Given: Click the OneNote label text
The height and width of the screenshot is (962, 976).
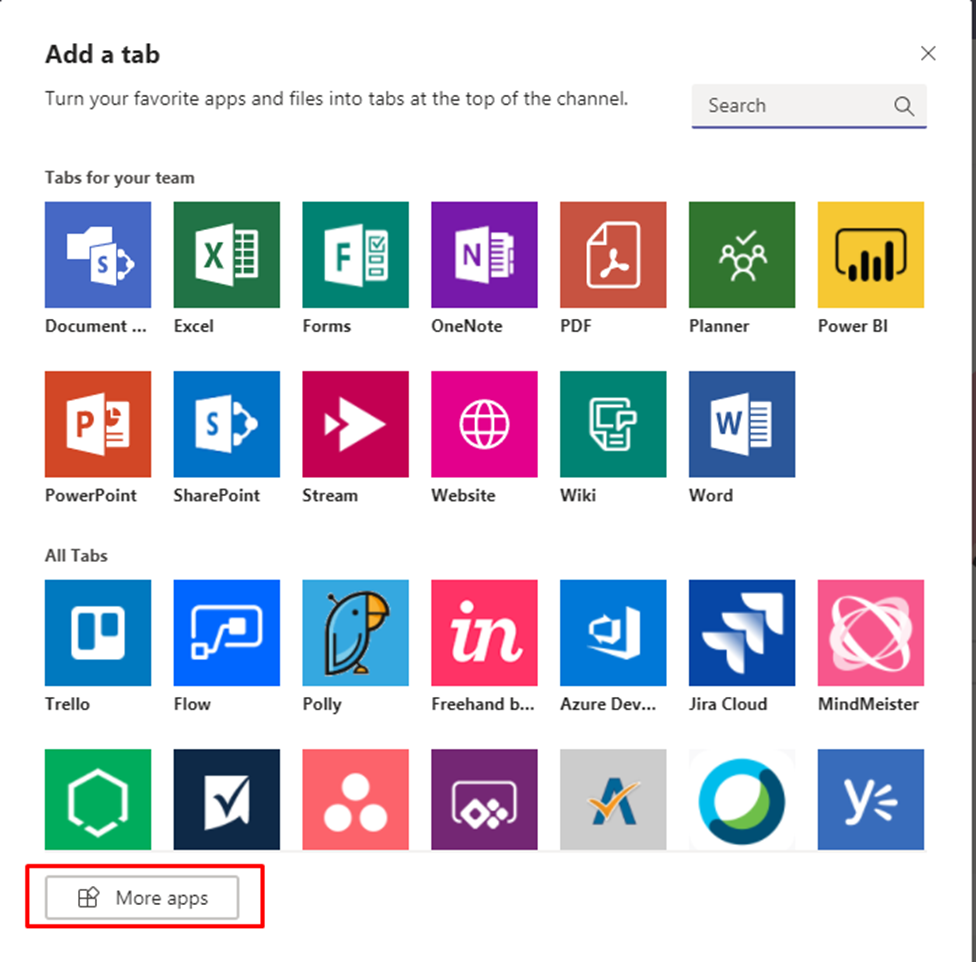Looking at the screenshot, I should pyautogui.click(x=467, y=326).
